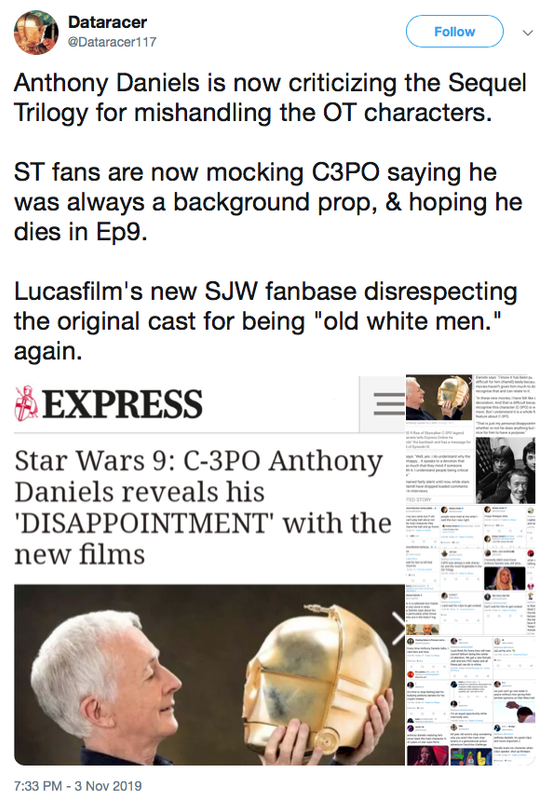Click the small photo of Daniels with helmet
This screenshot has height=800, width=552.
(x=439, y=398)
